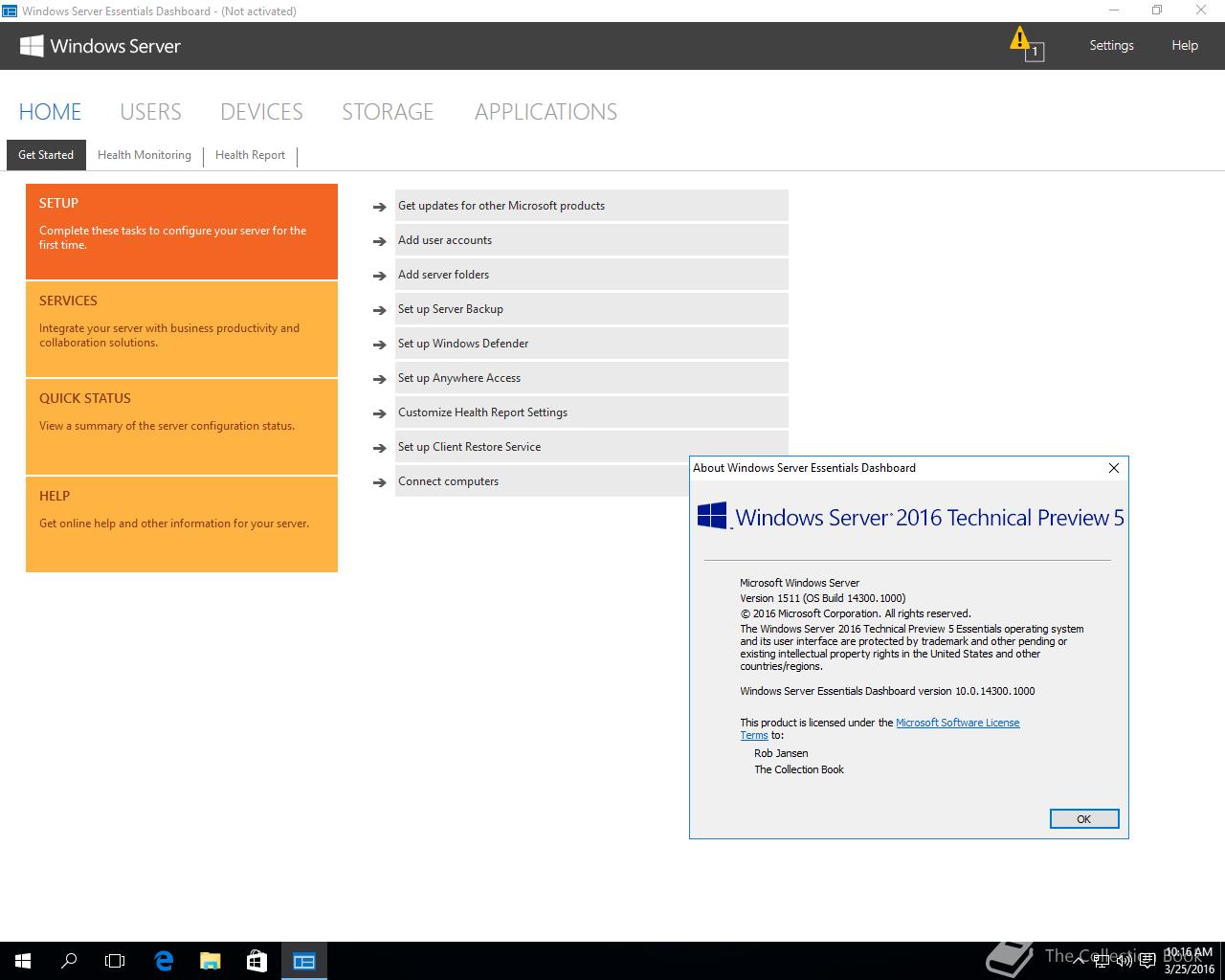
Task: Open the Set up Windows Defender task
Action: click(x=591, y=344)
